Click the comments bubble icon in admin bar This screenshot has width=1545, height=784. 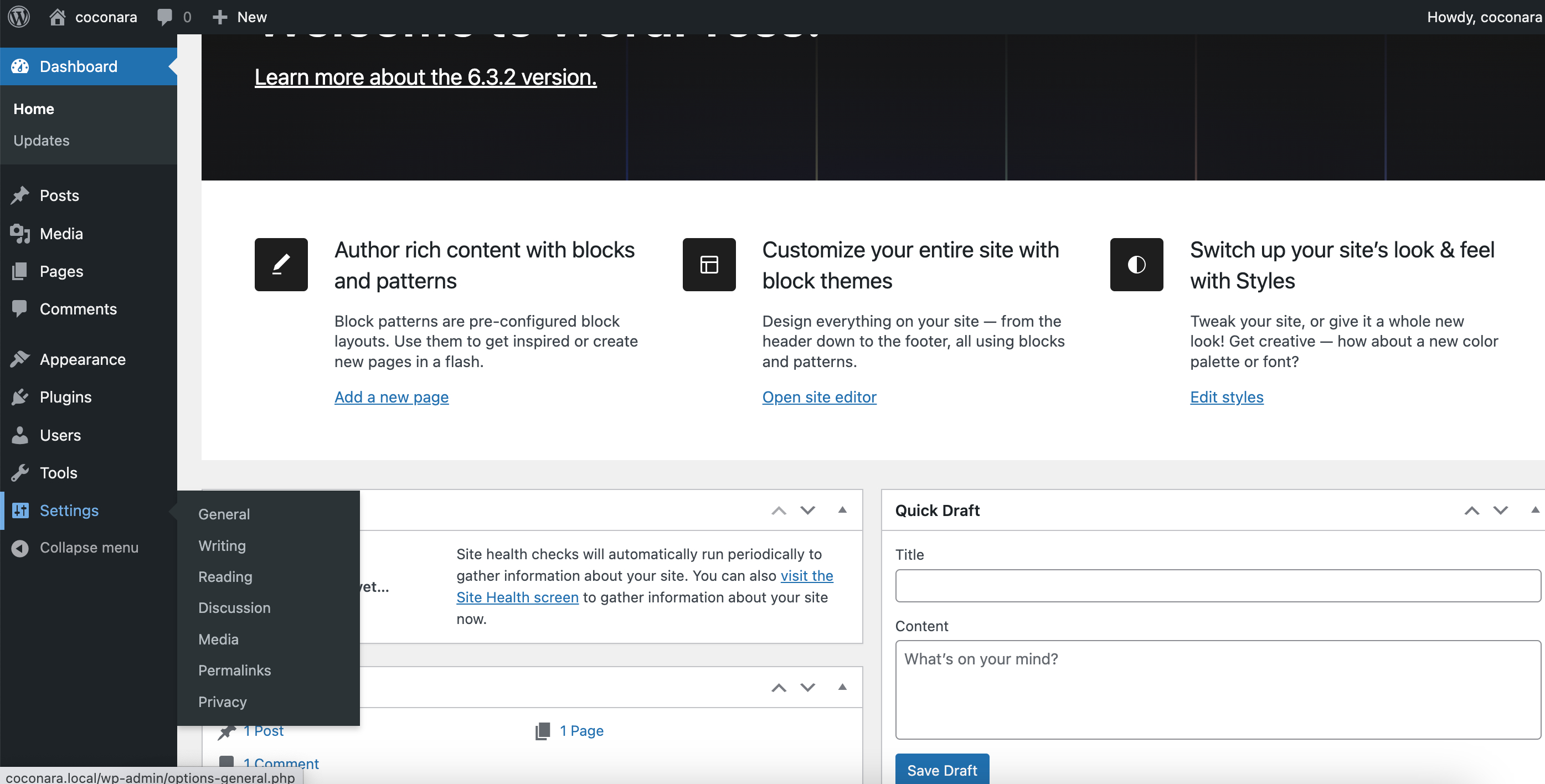(x=164, y=17)
